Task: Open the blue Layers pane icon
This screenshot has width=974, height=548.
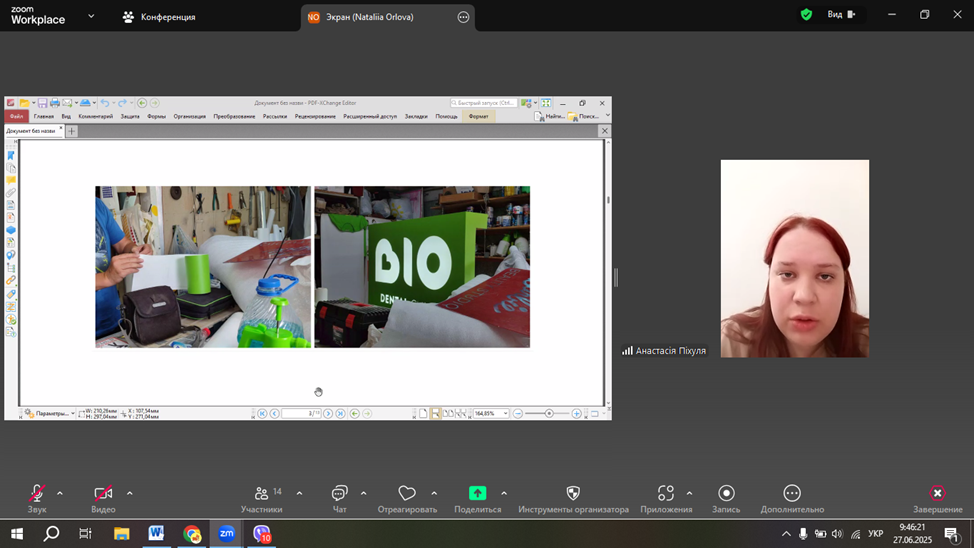Action: (x=11, y=230)
